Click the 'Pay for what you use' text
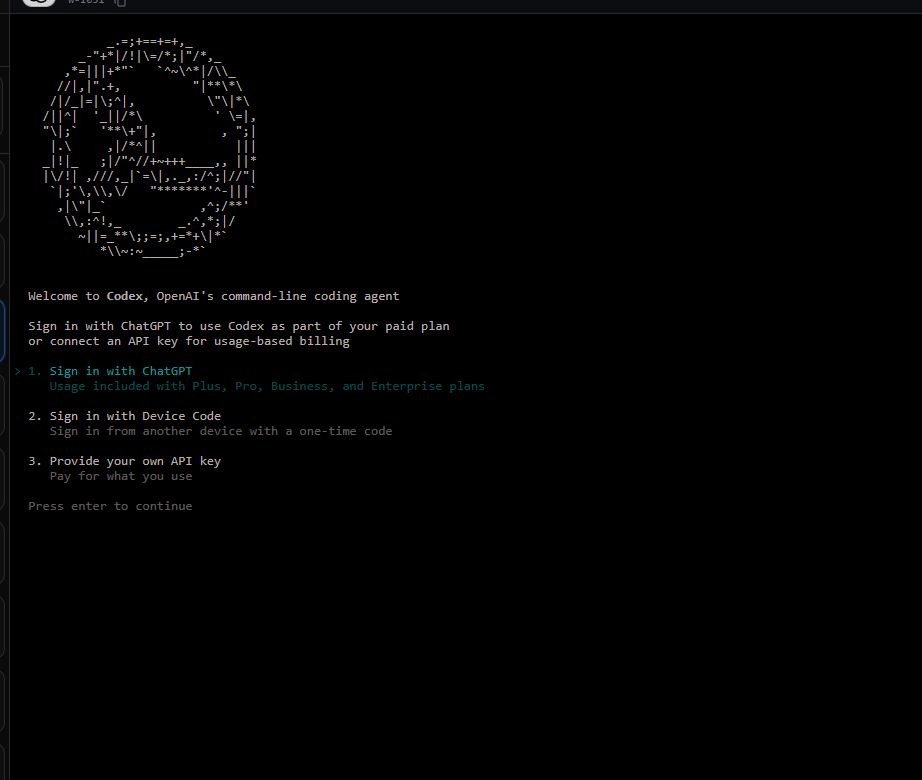 pos(121,476)
